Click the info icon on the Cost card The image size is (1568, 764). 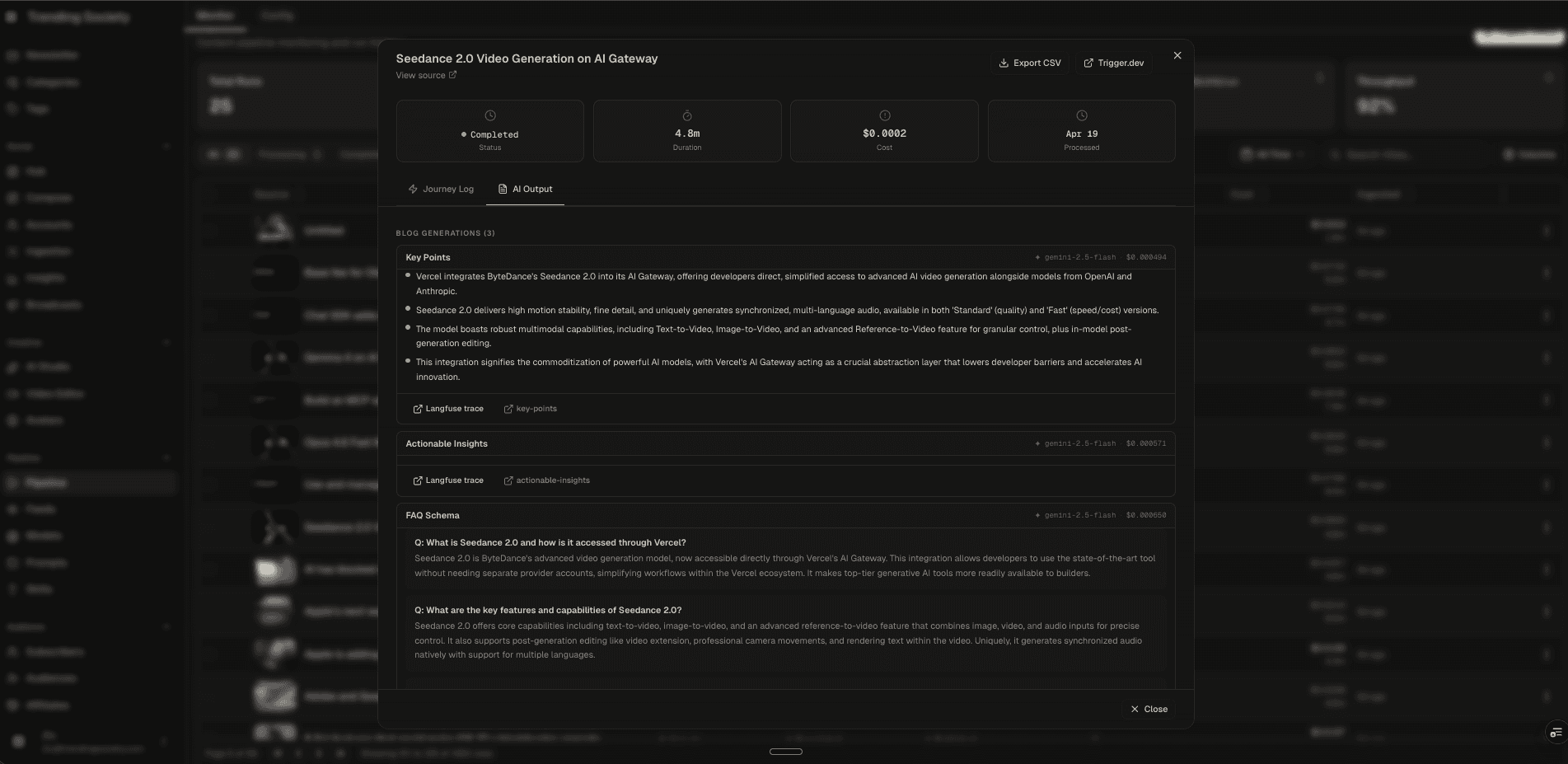click(x=883, y=115)
